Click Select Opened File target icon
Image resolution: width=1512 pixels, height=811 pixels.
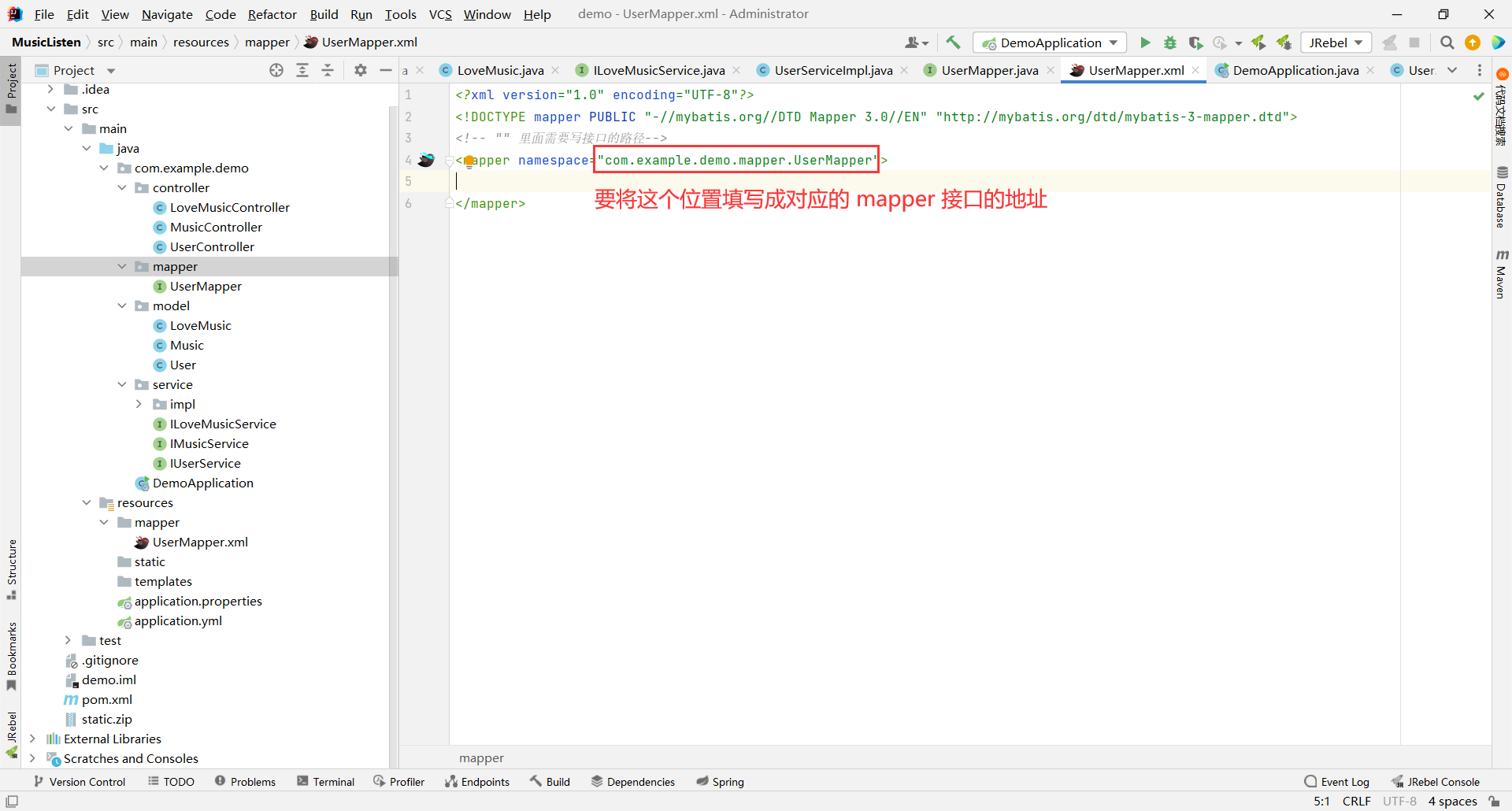[276, 70]
